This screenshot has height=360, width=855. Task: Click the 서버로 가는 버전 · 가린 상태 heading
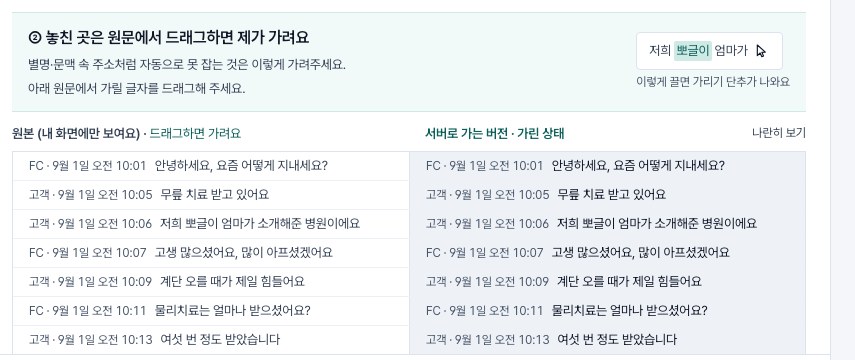(495, 134)
